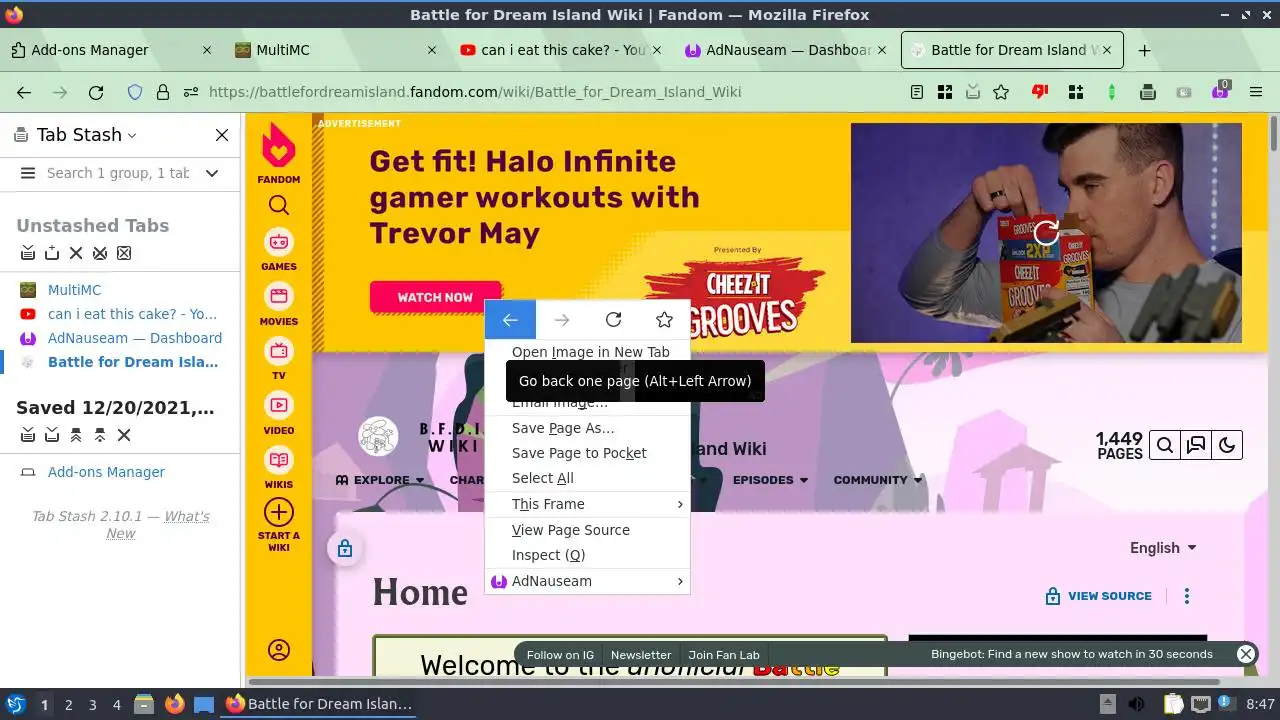Dismiss the Bingebot notification with X
1280x720 pixels.
click(x=1245, y=654)
